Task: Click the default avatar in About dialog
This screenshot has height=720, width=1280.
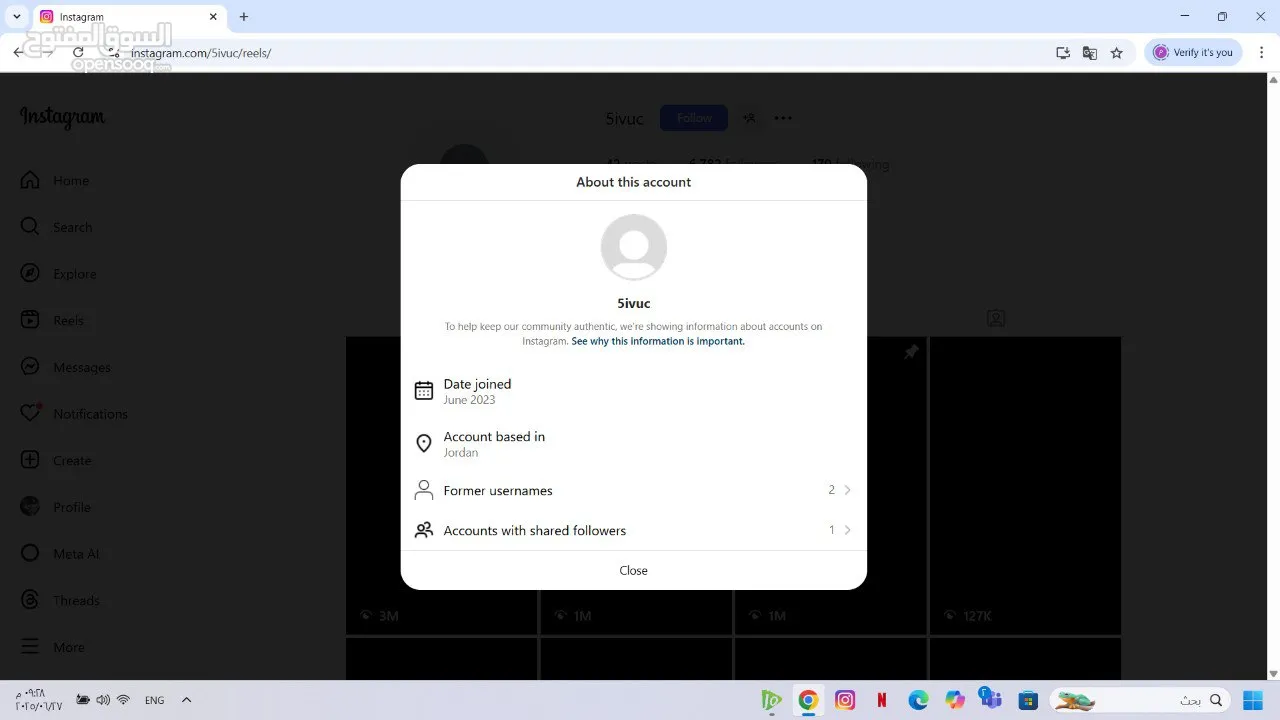Action: coord(634,247)
